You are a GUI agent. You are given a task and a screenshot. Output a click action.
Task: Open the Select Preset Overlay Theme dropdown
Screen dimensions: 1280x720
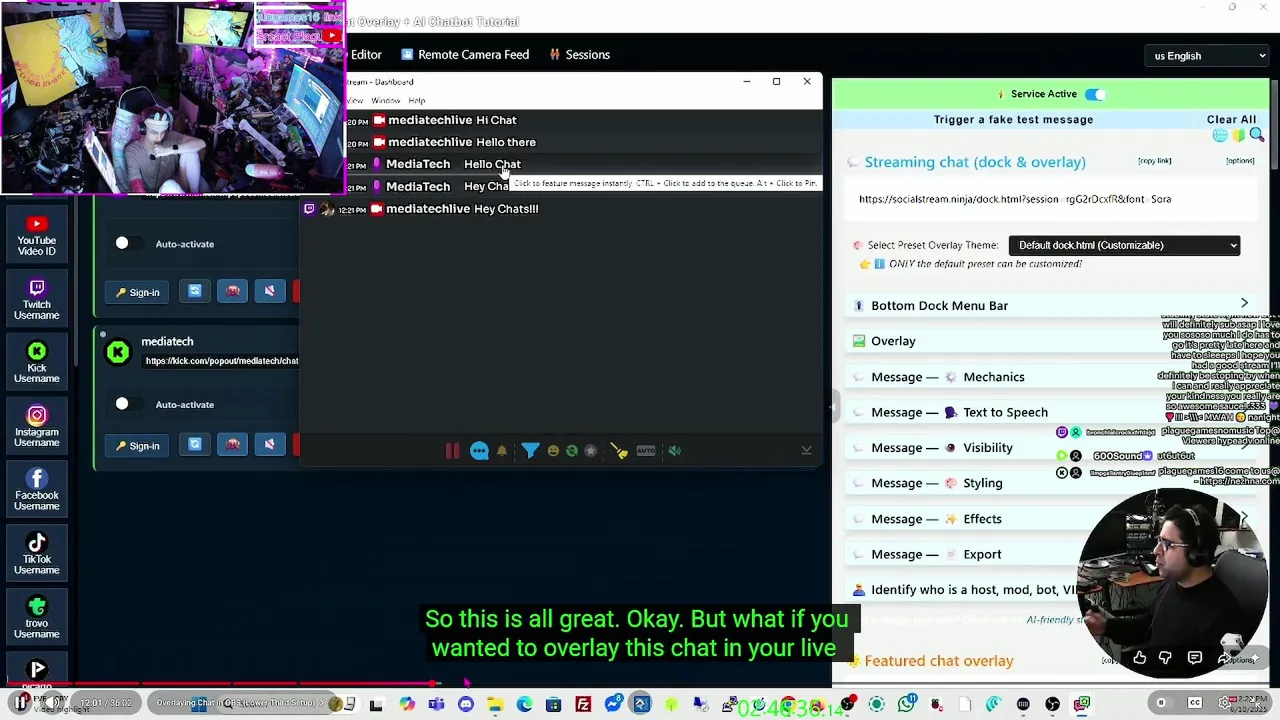(1124, 245)
